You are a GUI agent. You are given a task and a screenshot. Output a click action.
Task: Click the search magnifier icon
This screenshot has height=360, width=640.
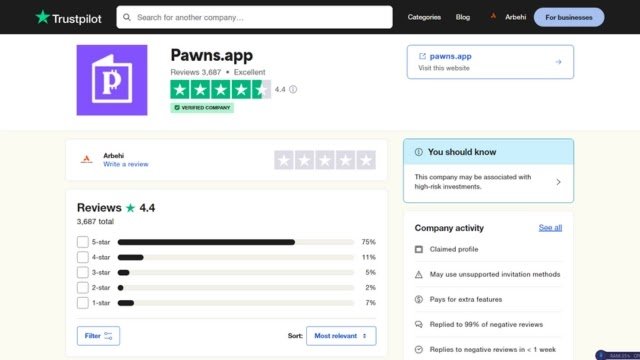(127, 17)
